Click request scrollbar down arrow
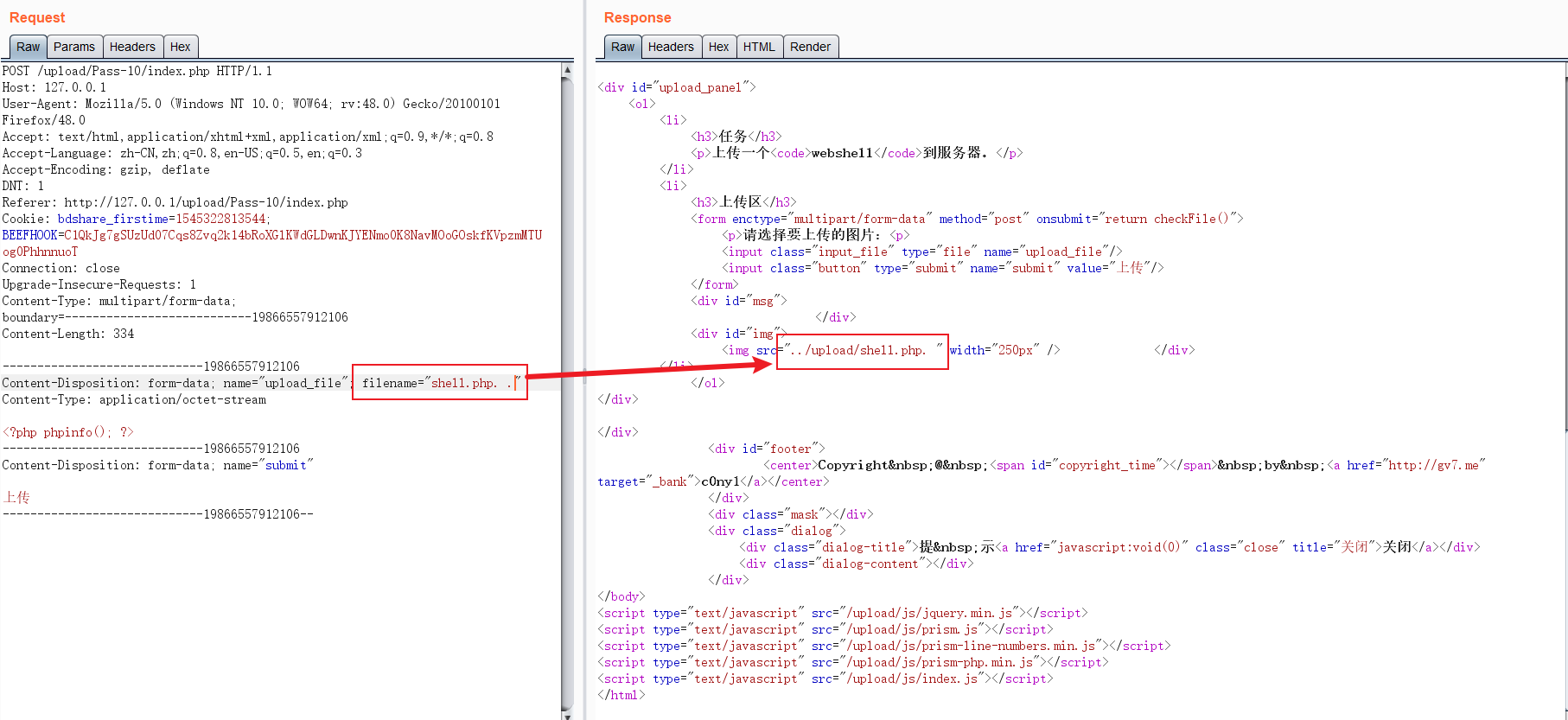Viewport: 1568px width, 720px height. pos(567,715)
